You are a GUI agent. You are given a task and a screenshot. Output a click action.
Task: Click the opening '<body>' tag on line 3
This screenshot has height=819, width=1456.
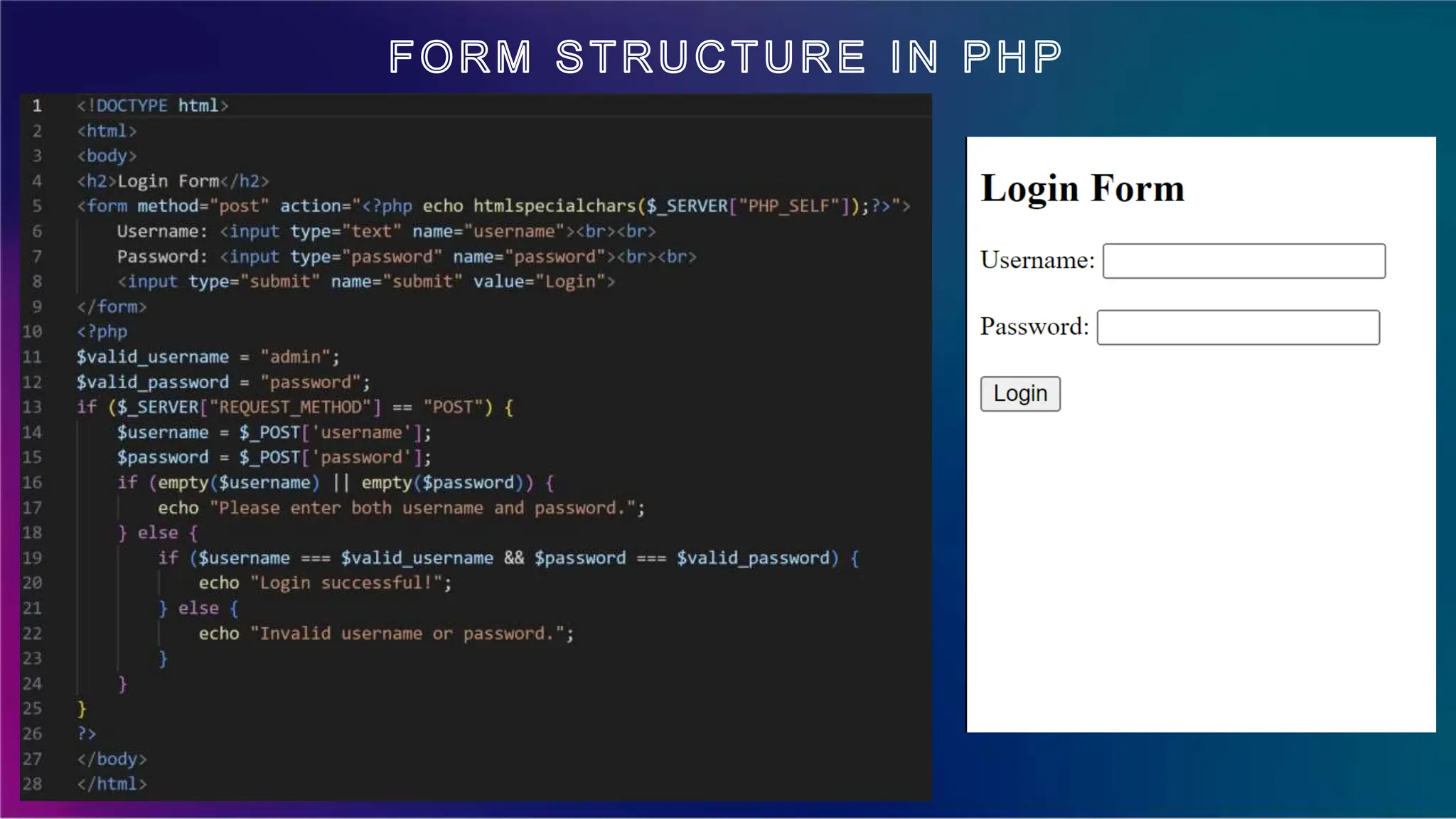tap(107, 156)
